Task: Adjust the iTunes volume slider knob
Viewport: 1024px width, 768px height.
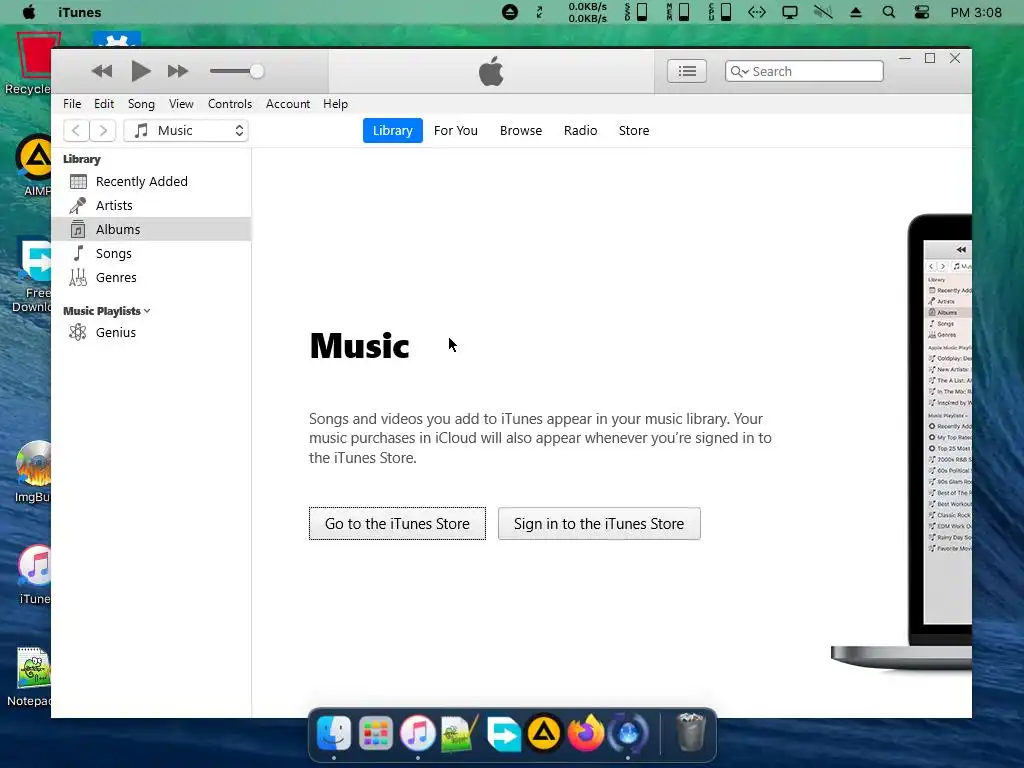Action: point(257,71)
